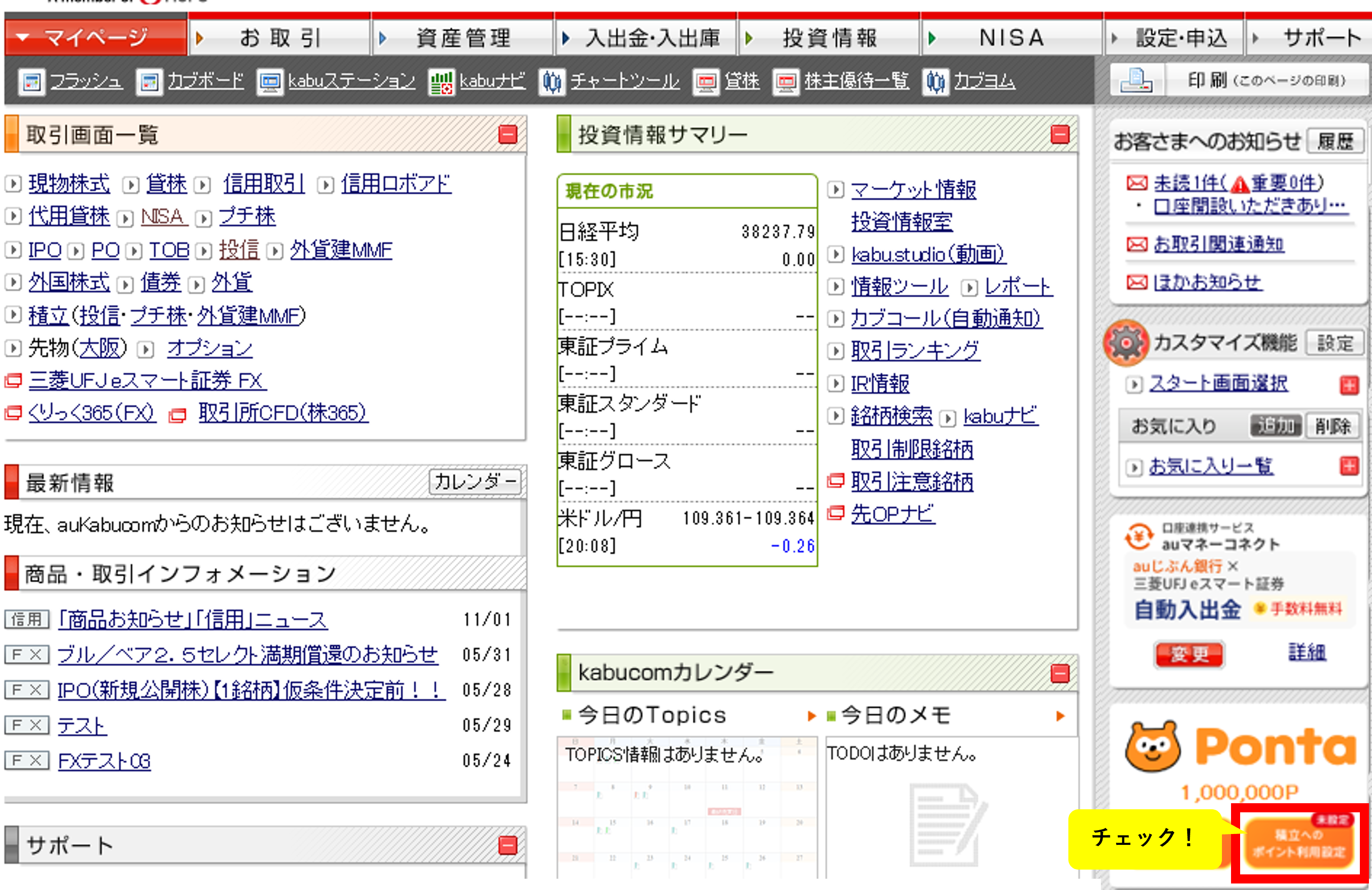Collapse the 投資情報サマリー panel

(1060, 135)
